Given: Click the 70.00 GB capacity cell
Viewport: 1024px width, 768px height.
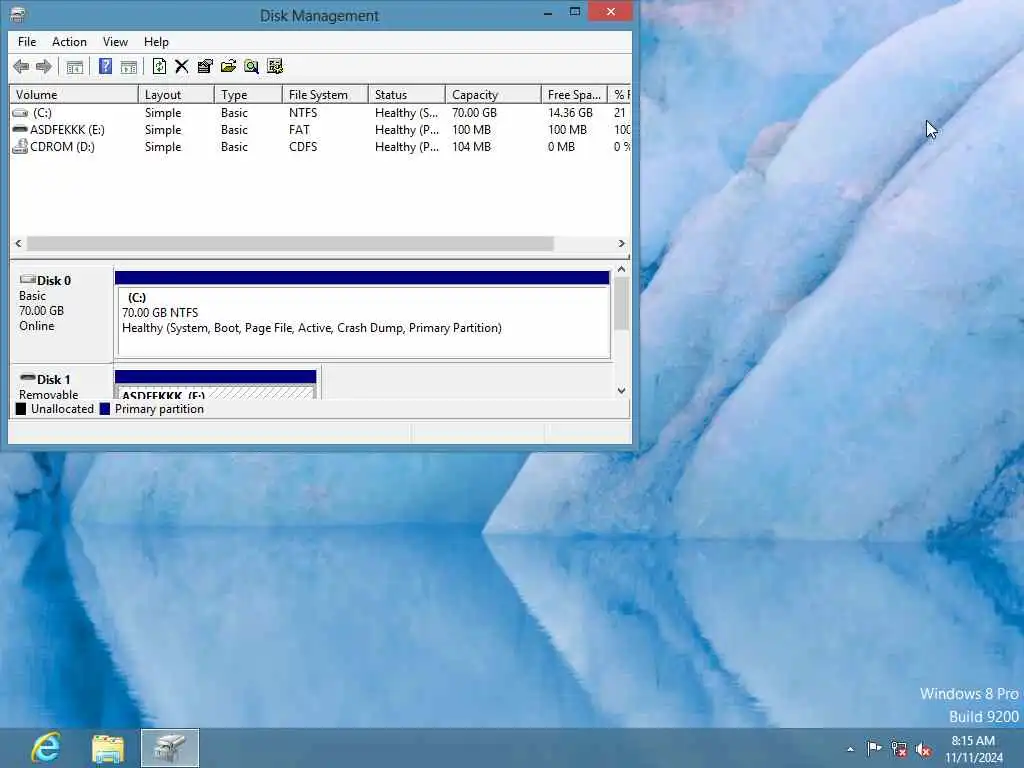Looking at the screenshot, I should click(x=474, y=113).
